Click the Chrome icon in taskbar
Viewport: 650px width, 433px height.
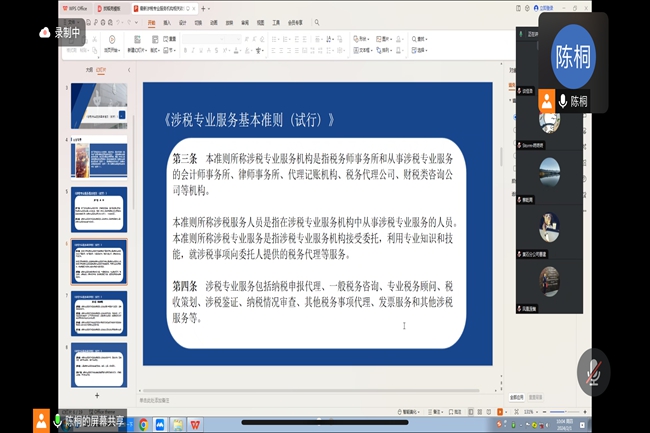click(143, 423)
